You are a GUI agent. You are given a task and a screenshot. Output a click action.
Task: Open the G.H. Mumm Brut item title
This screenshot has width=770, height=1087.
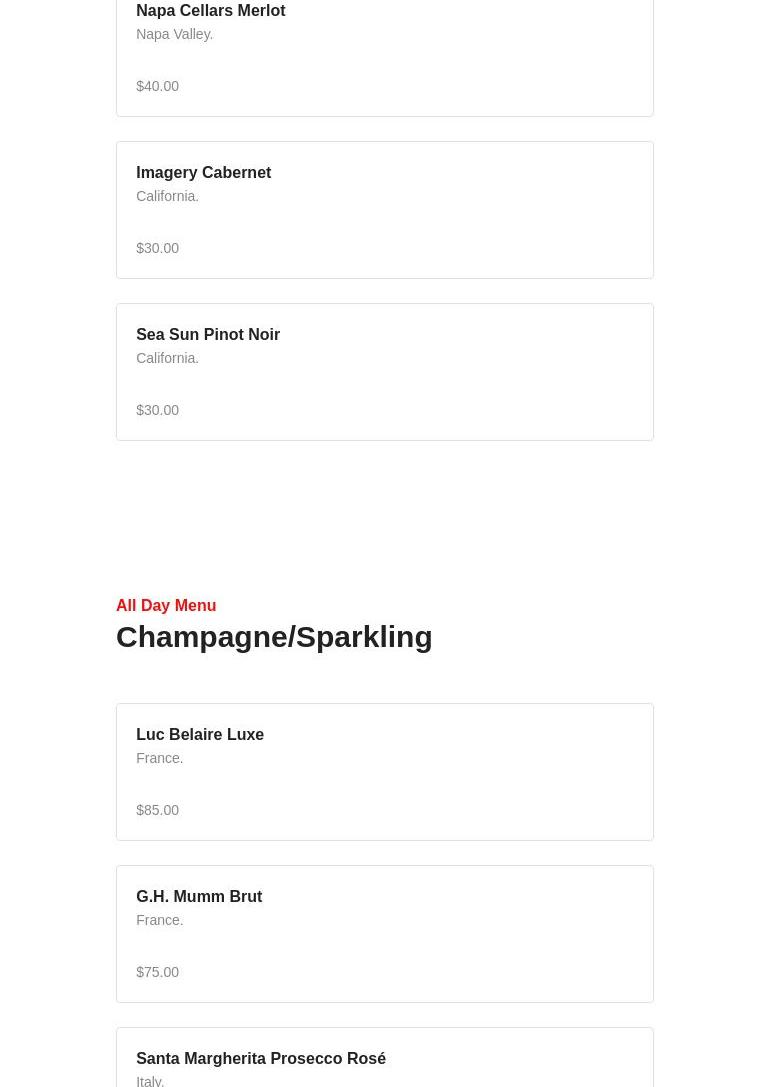[198, 897]
